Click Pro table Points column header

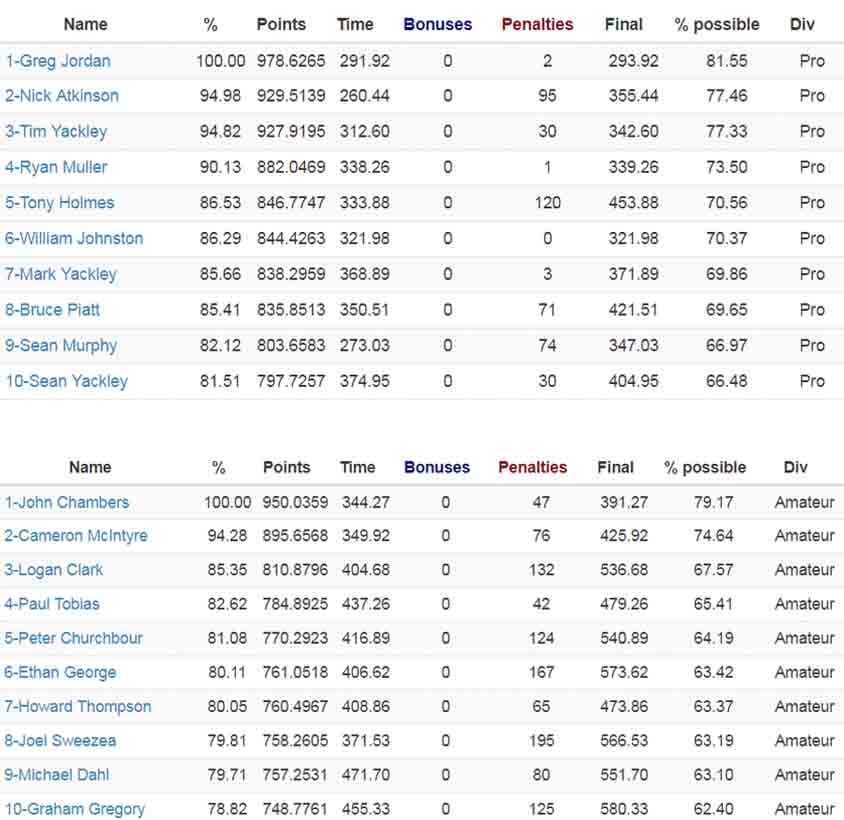click(x=281, y=24)
